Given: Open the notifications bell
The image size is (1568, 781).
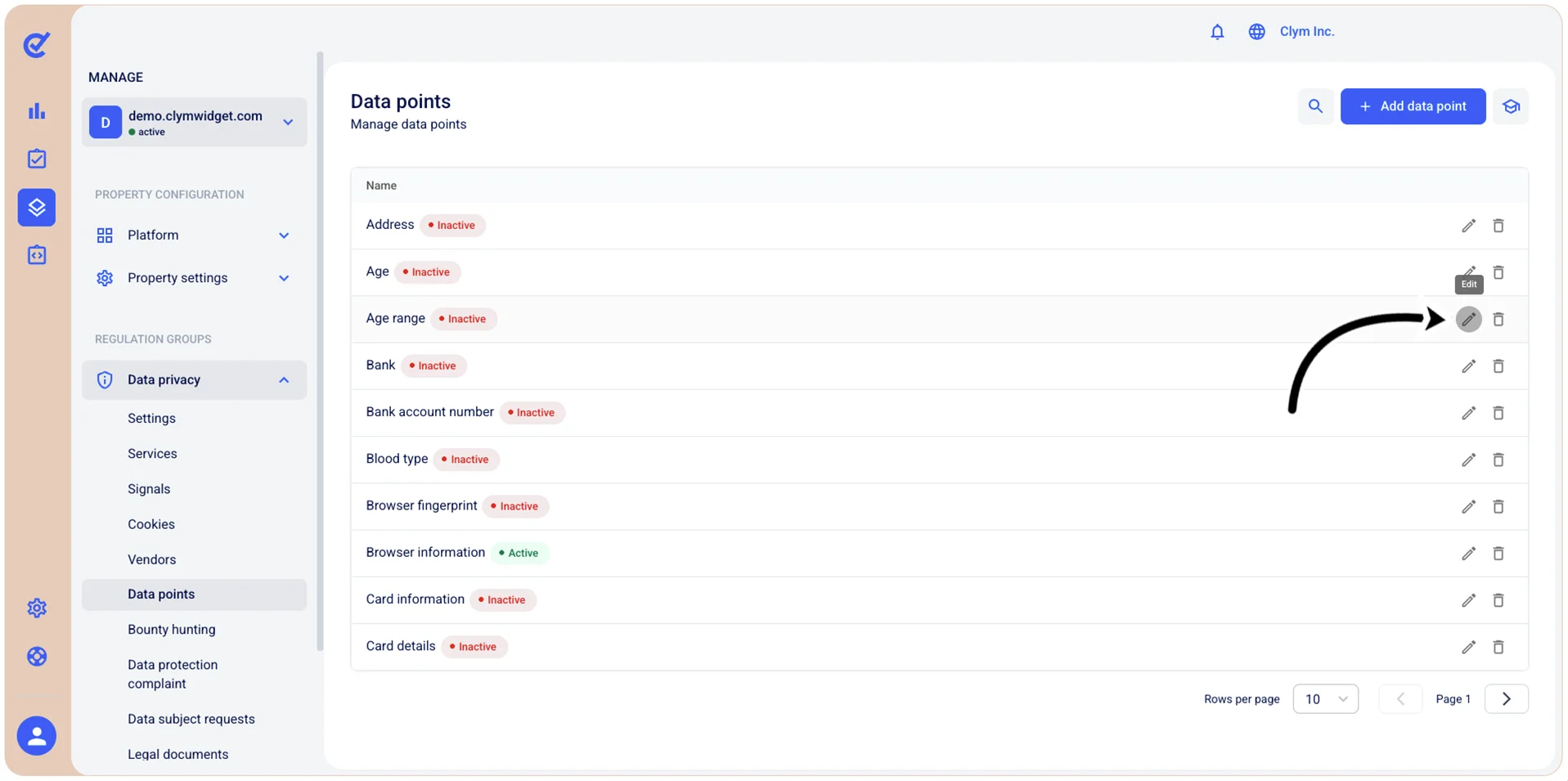Looking at the screenshot, I should (x=1217, y=32).
